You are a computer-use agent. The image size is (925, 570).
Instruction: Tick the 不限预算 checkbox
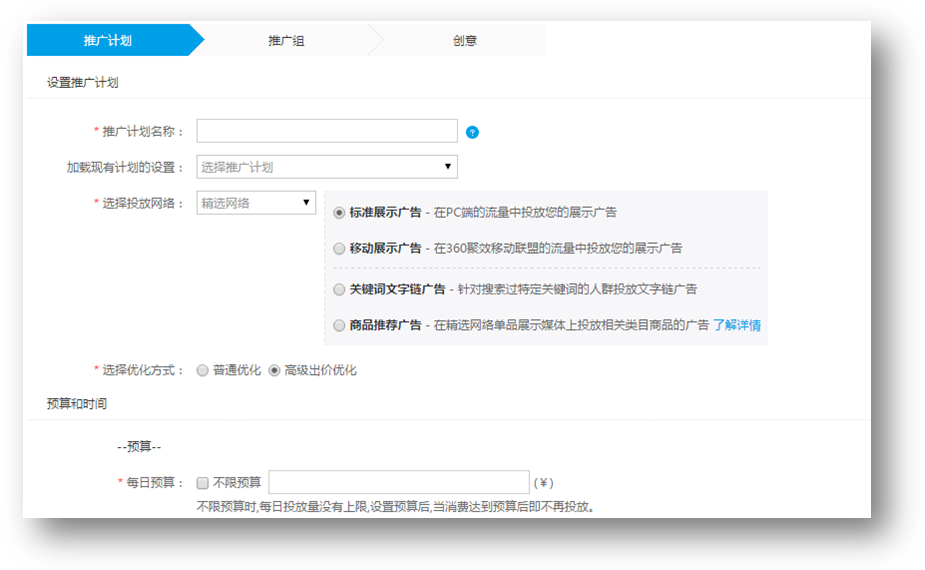click(202, 483)
